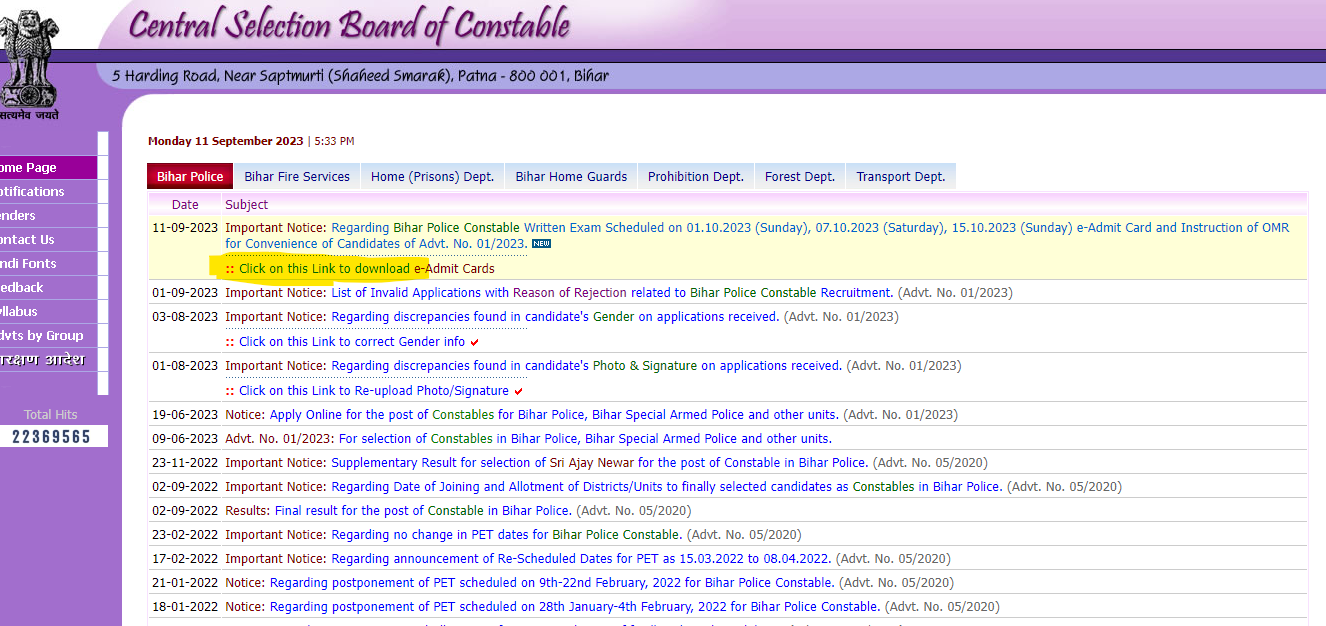Open no change in PET dates notice
The image size is (1326, 626).
(x=507, y=535)
